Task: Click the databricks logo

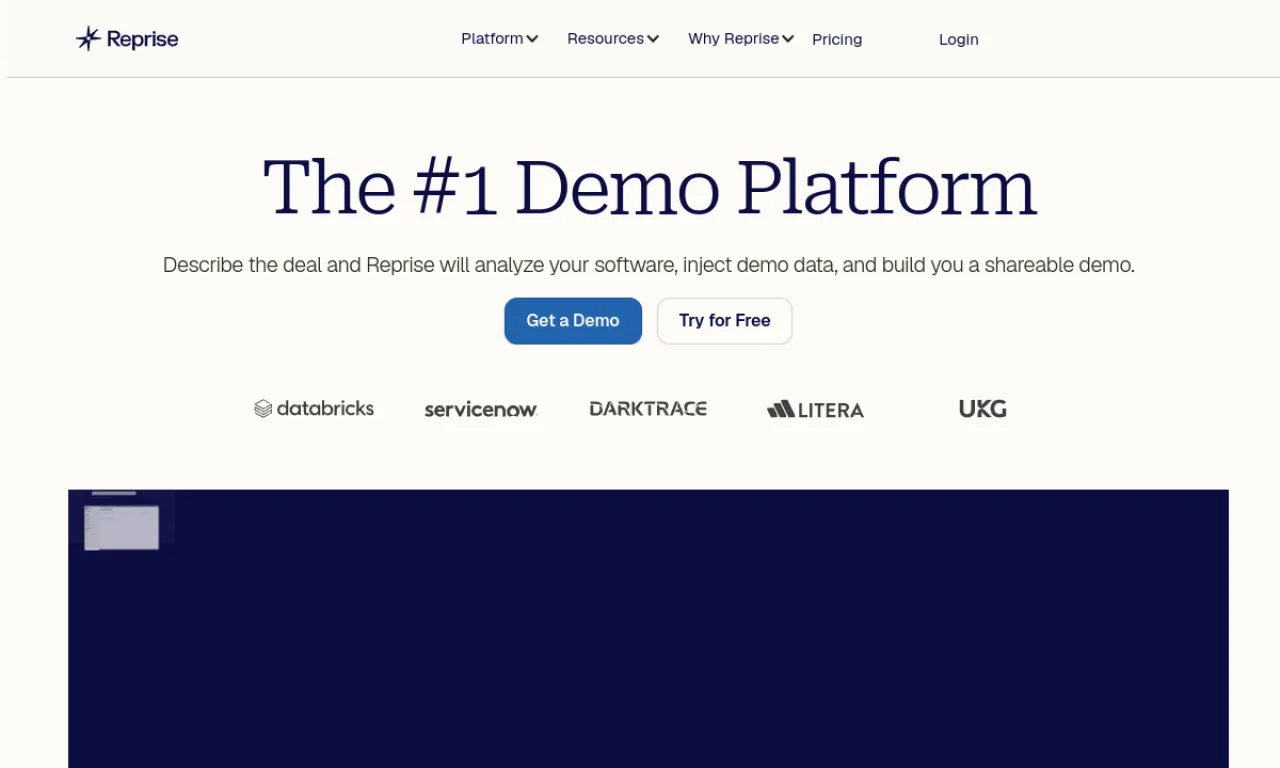Action: pos(314,408)
